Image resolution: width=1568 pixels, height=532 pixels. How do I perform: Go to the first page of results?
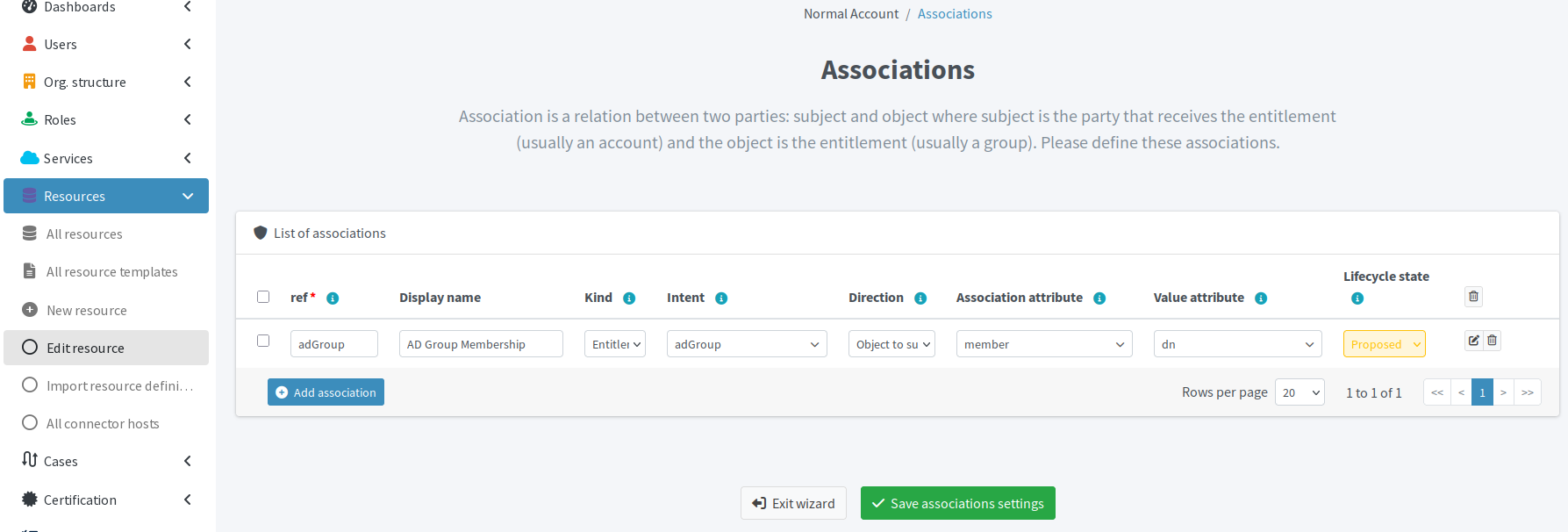tap(1437, 392)
